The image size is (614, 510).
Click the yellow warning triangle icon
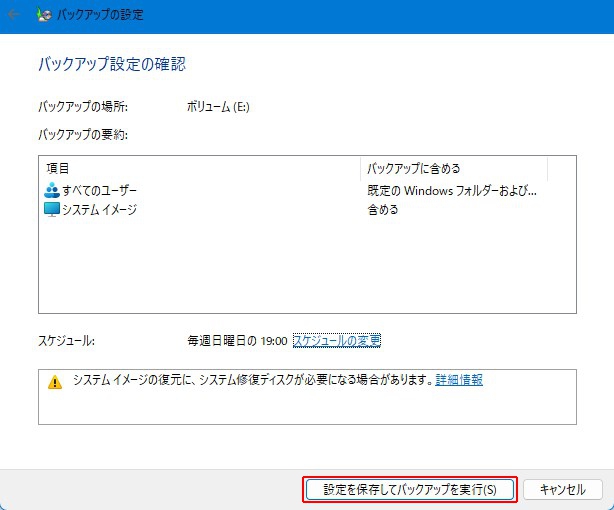coord(55,382)
